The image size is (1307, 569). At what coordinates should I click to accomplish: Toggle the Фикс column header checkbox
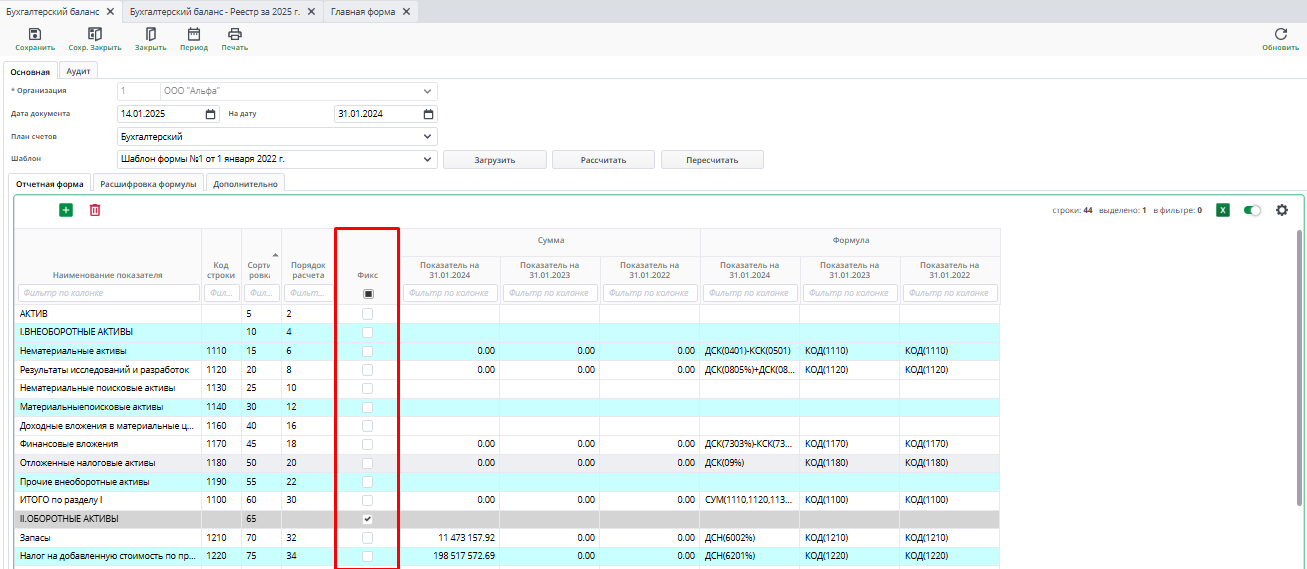click(368, 294)
